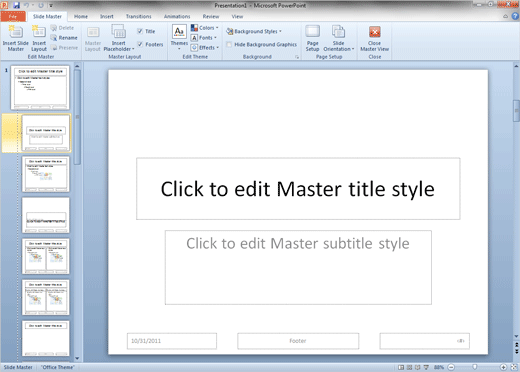Click the Insert Layout icon
This screenshot has width=520, height=372.
39,32
